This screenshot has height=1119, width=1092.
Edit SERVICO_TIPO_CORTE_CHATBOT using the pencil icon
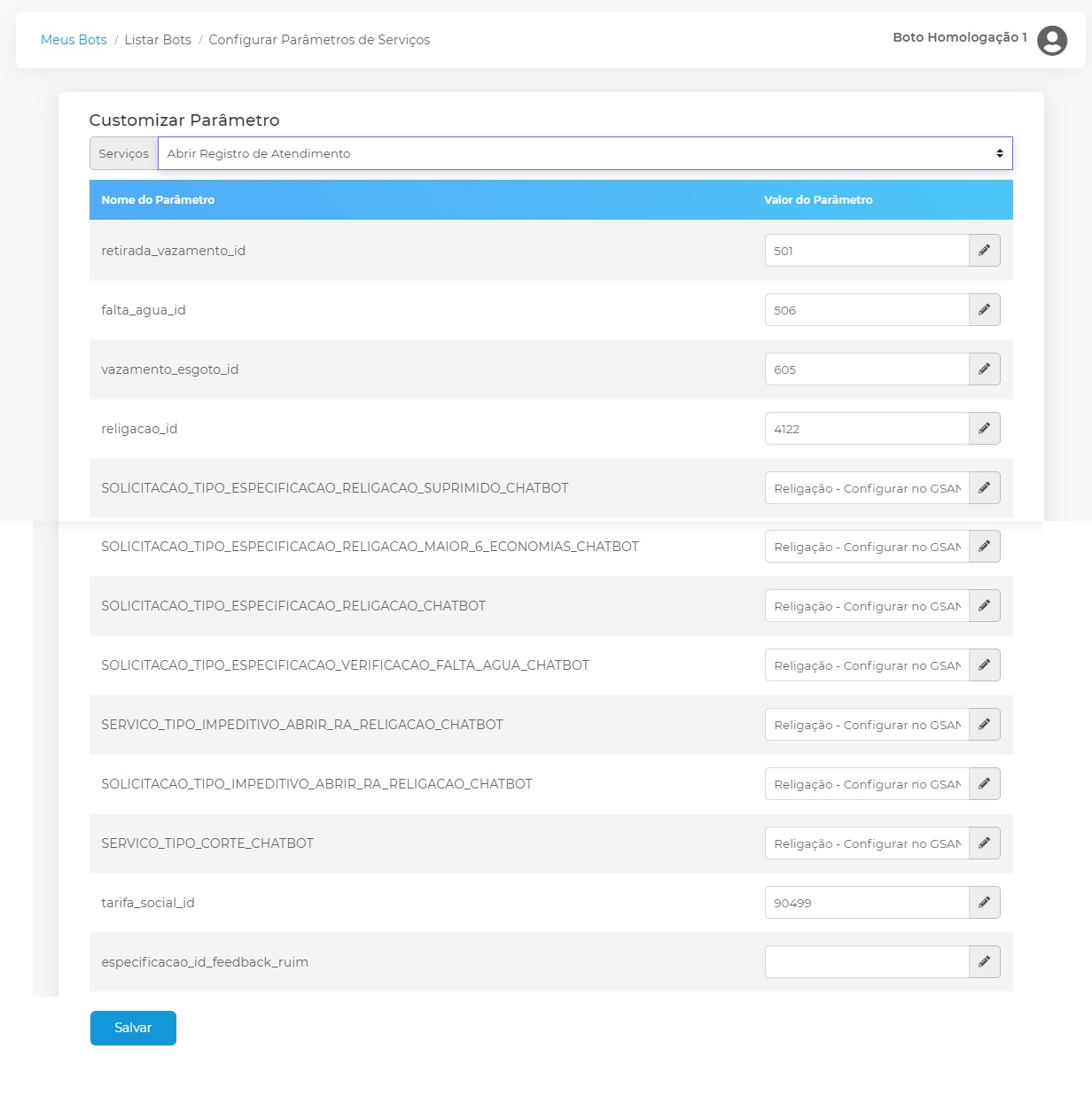pos(984,843)
